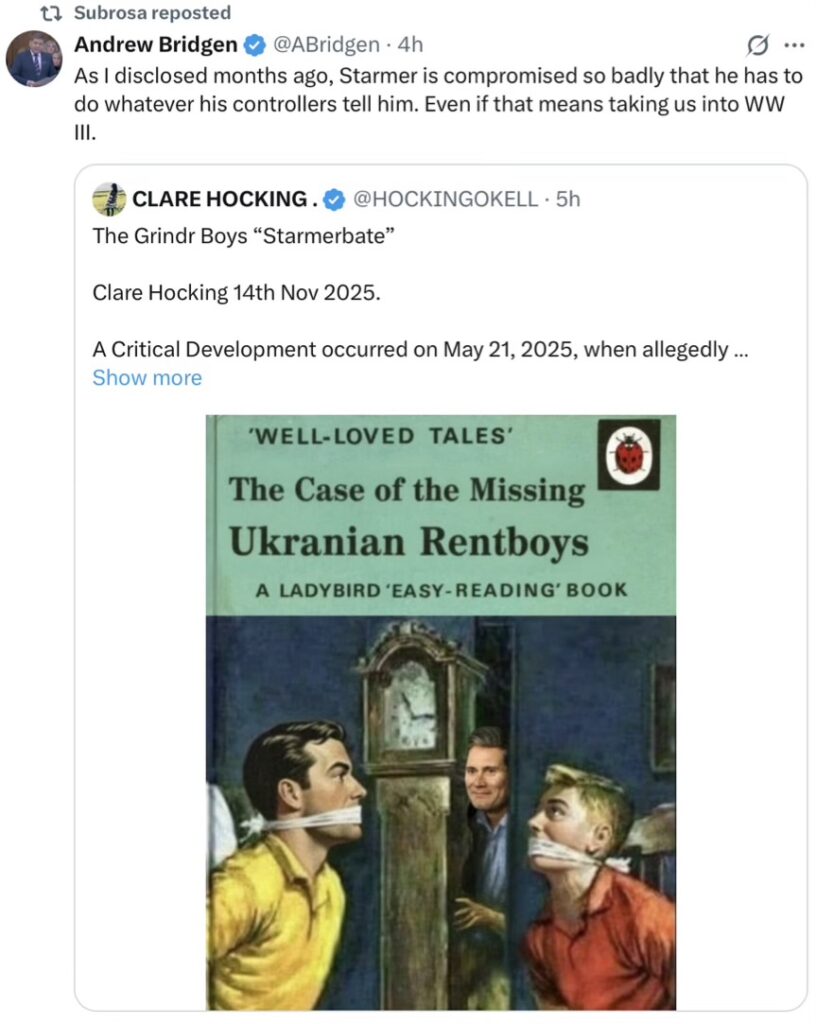The image size is (816, 1024).
Task: Open Andrew Bridgen's profile avatar
Action: 34,59
